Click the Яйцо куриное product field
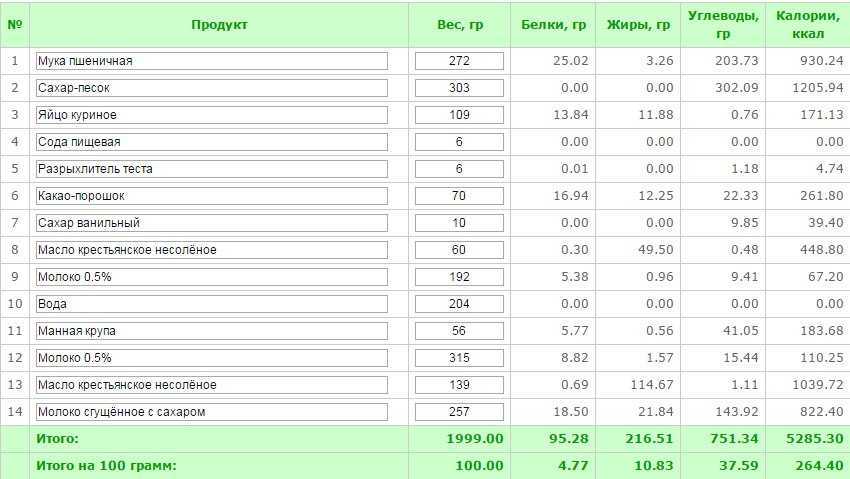 coord(212,115)
